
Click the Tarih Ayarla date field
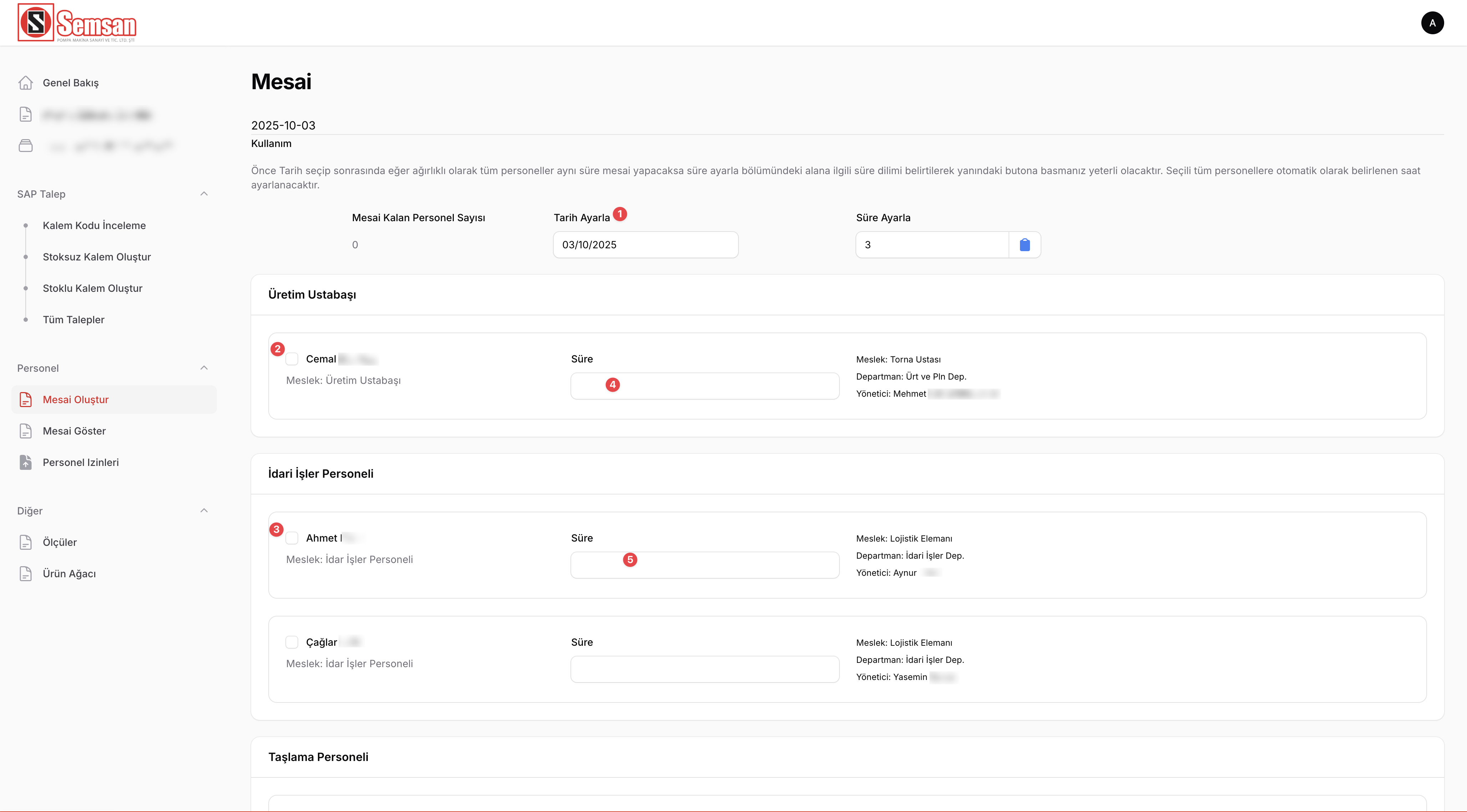click(646, 245)
